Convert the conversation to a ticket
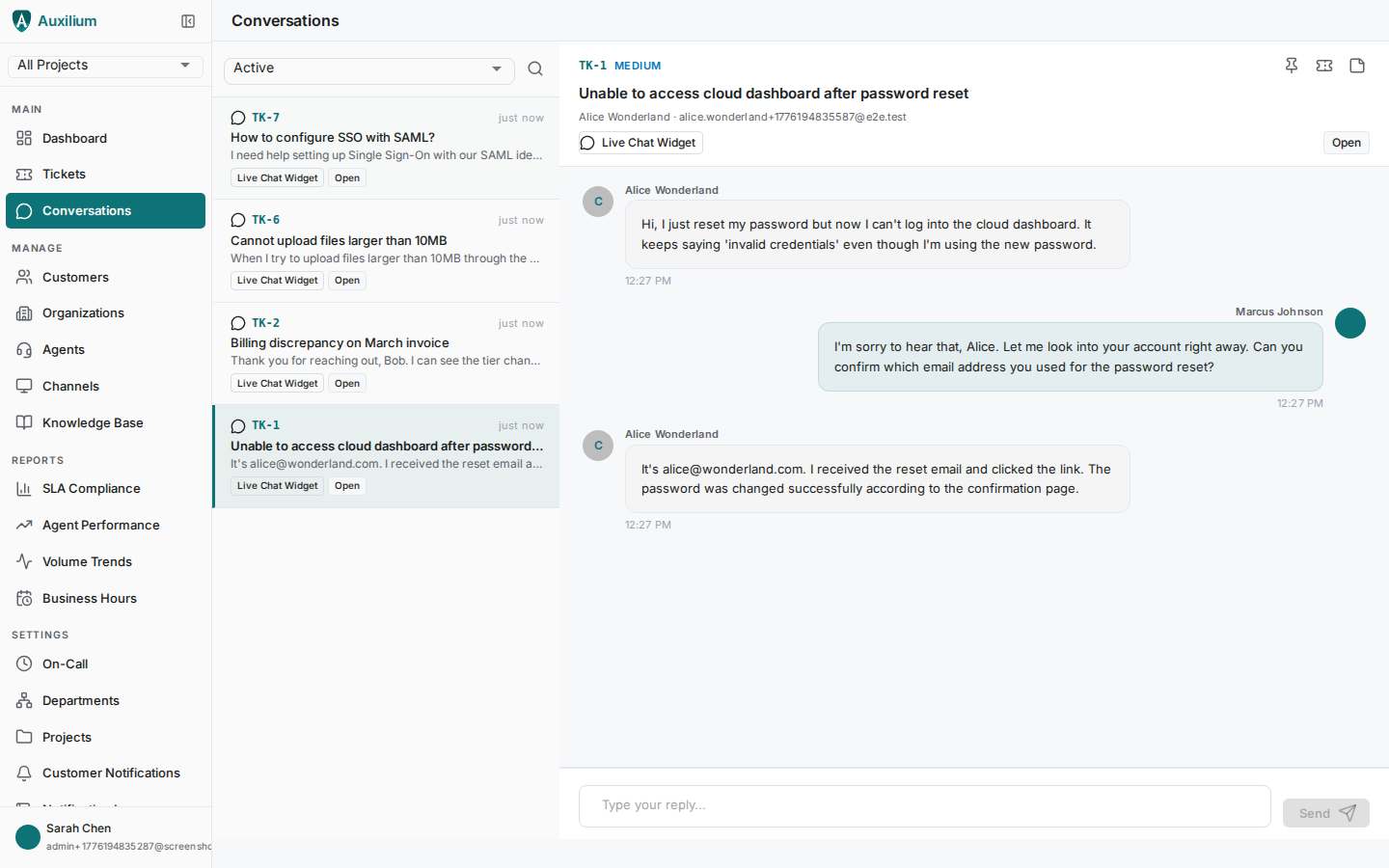The image size is (1389, 868). click(x=1324, y=65)
